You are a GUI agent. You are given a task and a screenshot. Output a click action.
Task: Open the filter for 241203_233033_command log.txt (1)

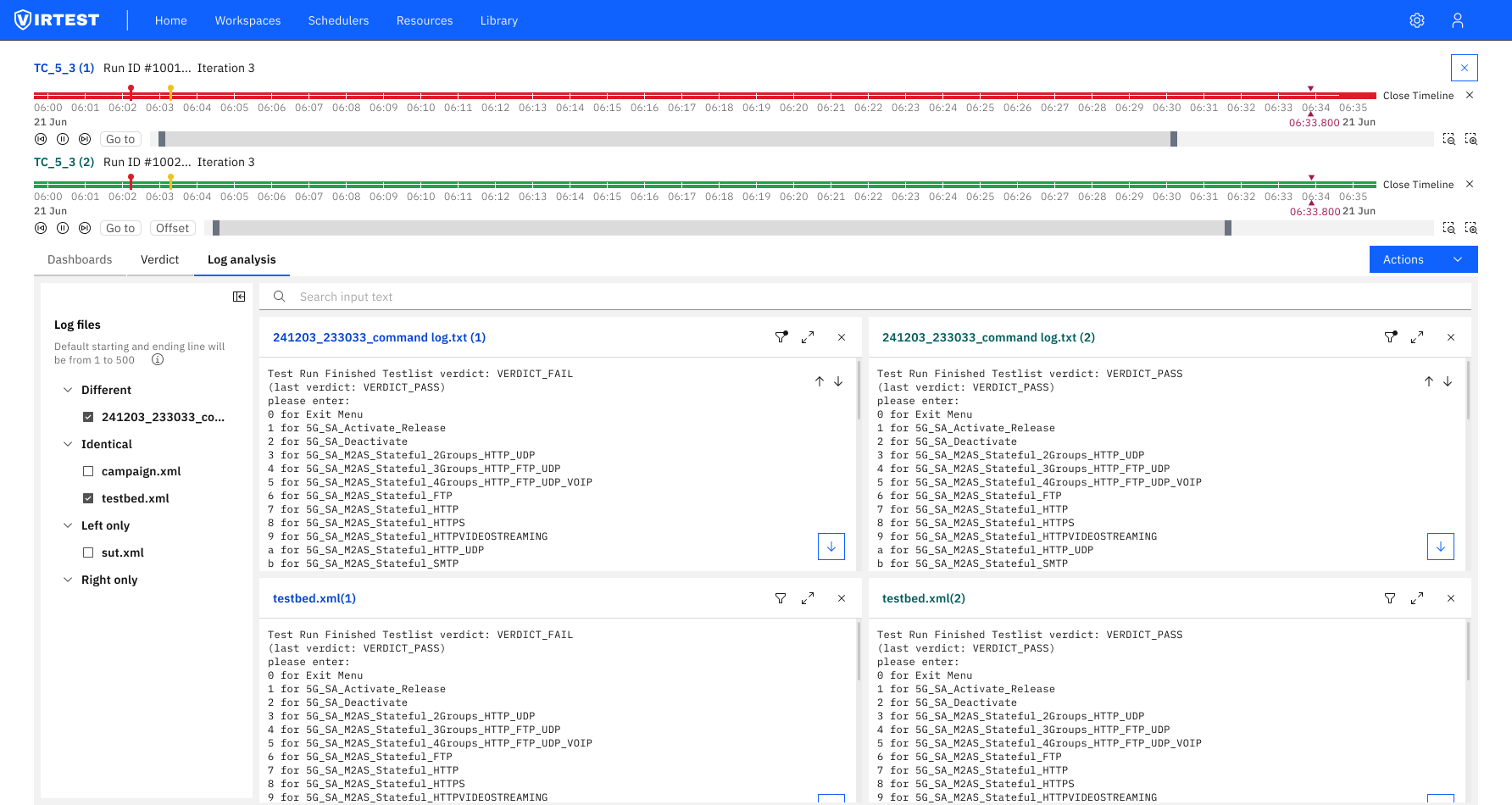(x=781, y=336)
